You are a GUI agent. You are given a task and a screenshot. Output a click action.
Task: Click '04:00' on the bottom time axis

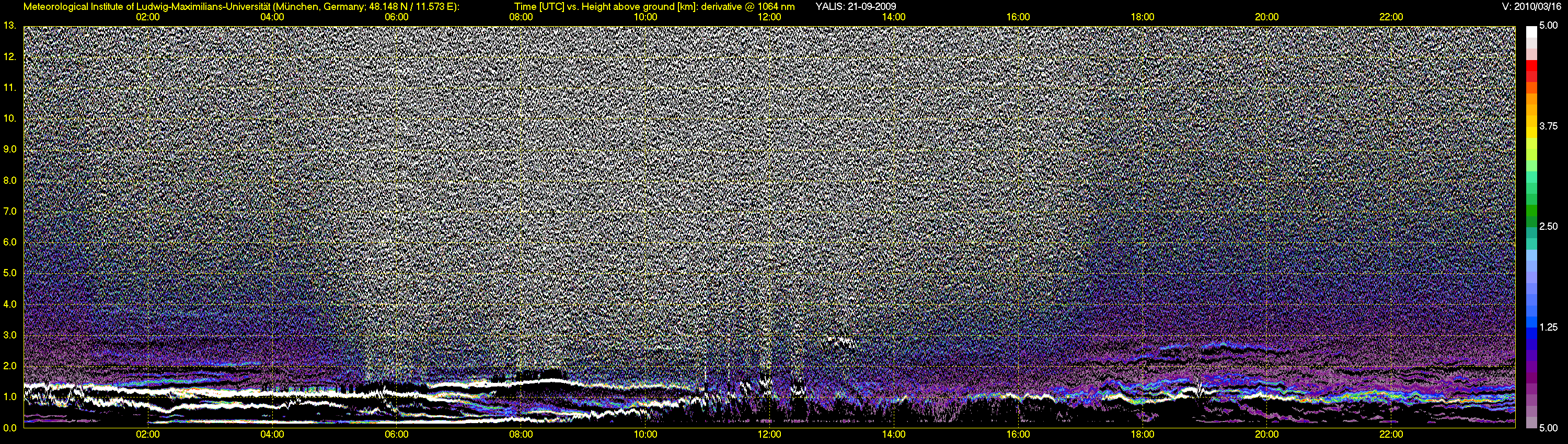point(272,434)
